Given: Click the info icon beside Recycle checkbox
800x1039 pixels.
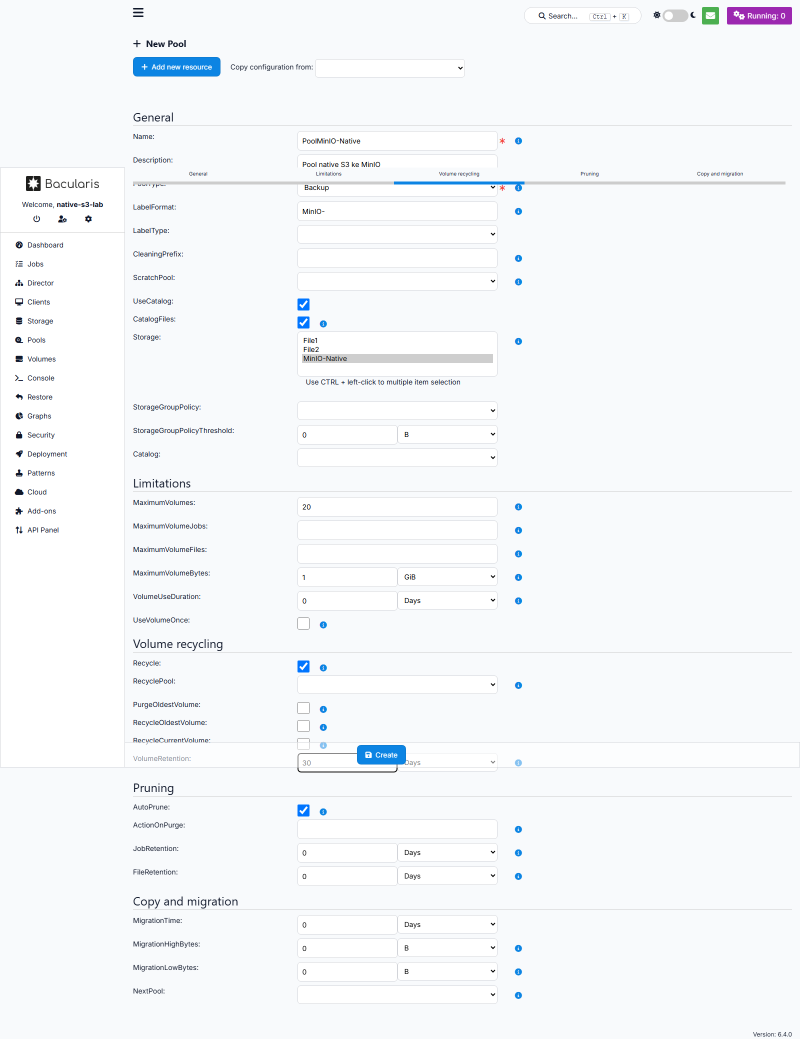Looking at the screenshot, I should point(323,668).
